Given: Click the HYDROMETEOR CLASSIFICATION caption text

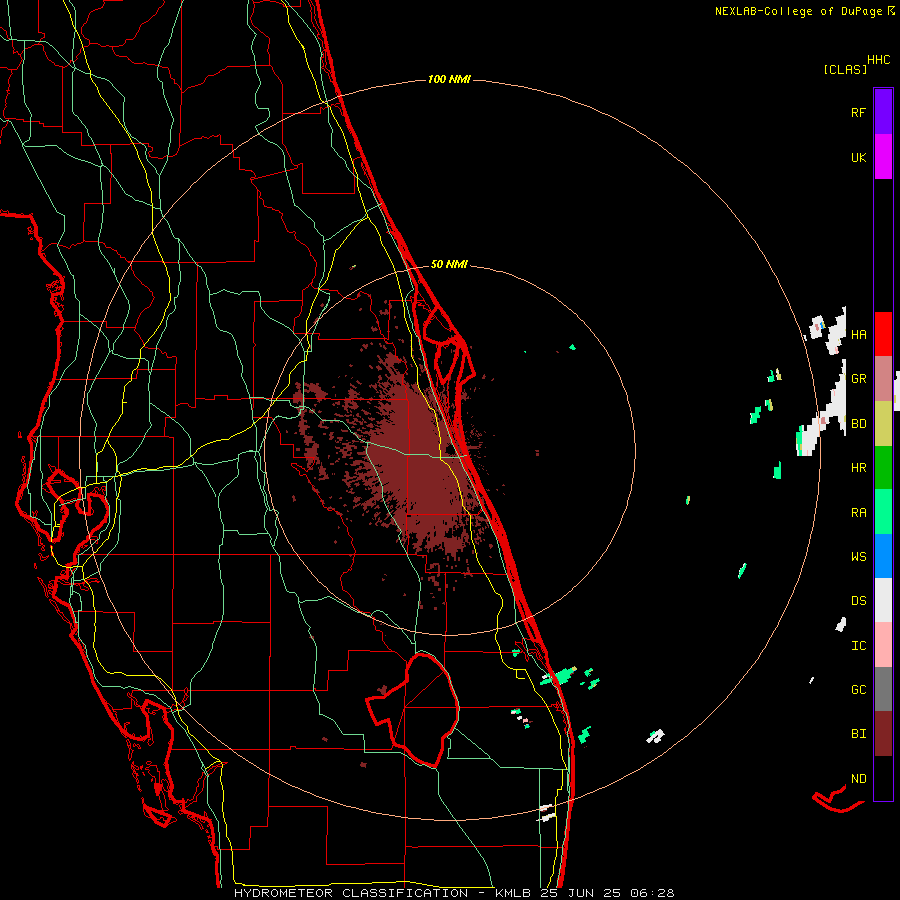Looking at the screenshot, I should pyautogui.click(x=351, y=893).
